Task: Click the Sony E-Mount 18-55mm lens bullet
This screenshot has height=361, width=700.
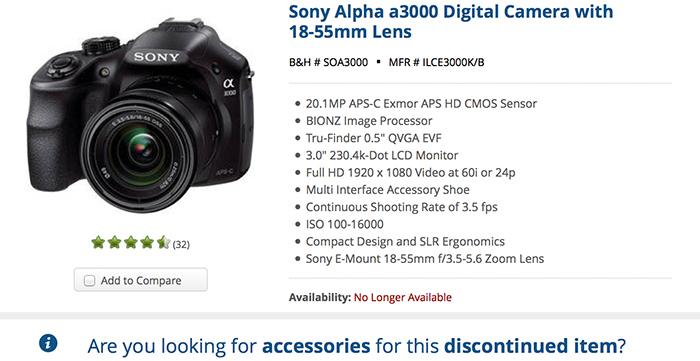Action: tap(425, 259)
